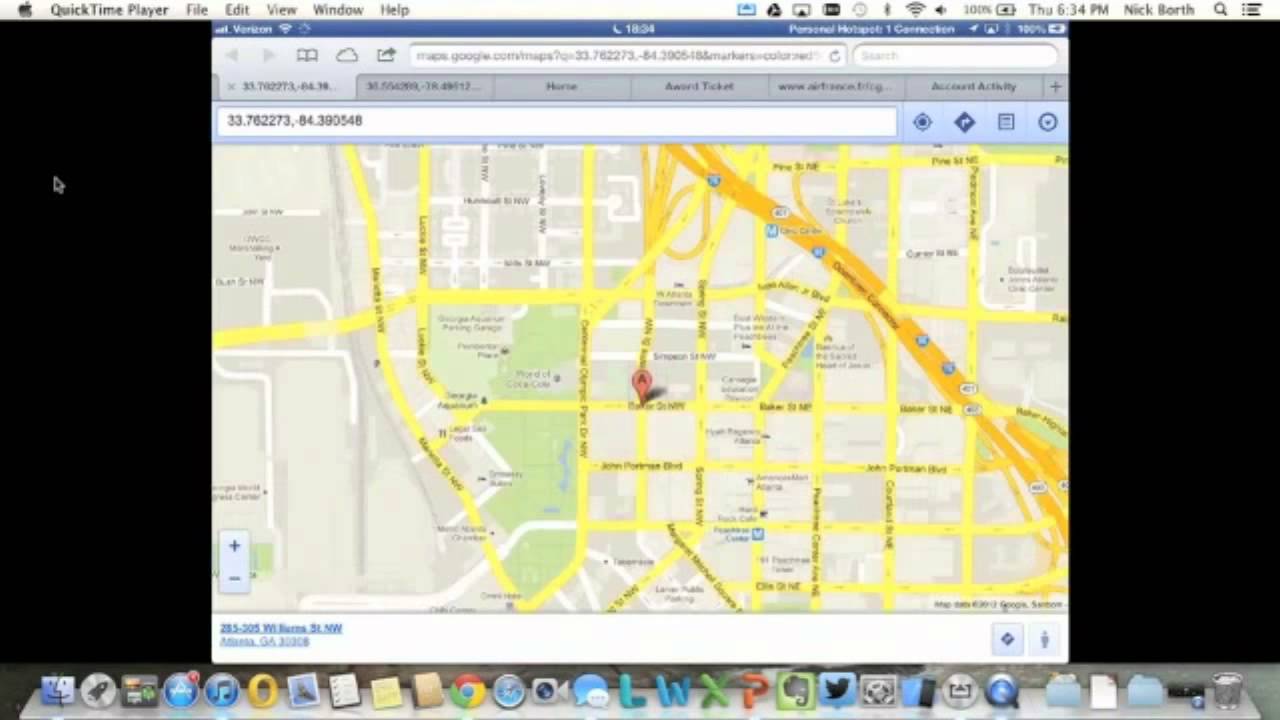The height and width of the screenshot is (720, 1280).
Task: Tap the directions diamond icon in map toolbar
Action: [x=964, y=122]
